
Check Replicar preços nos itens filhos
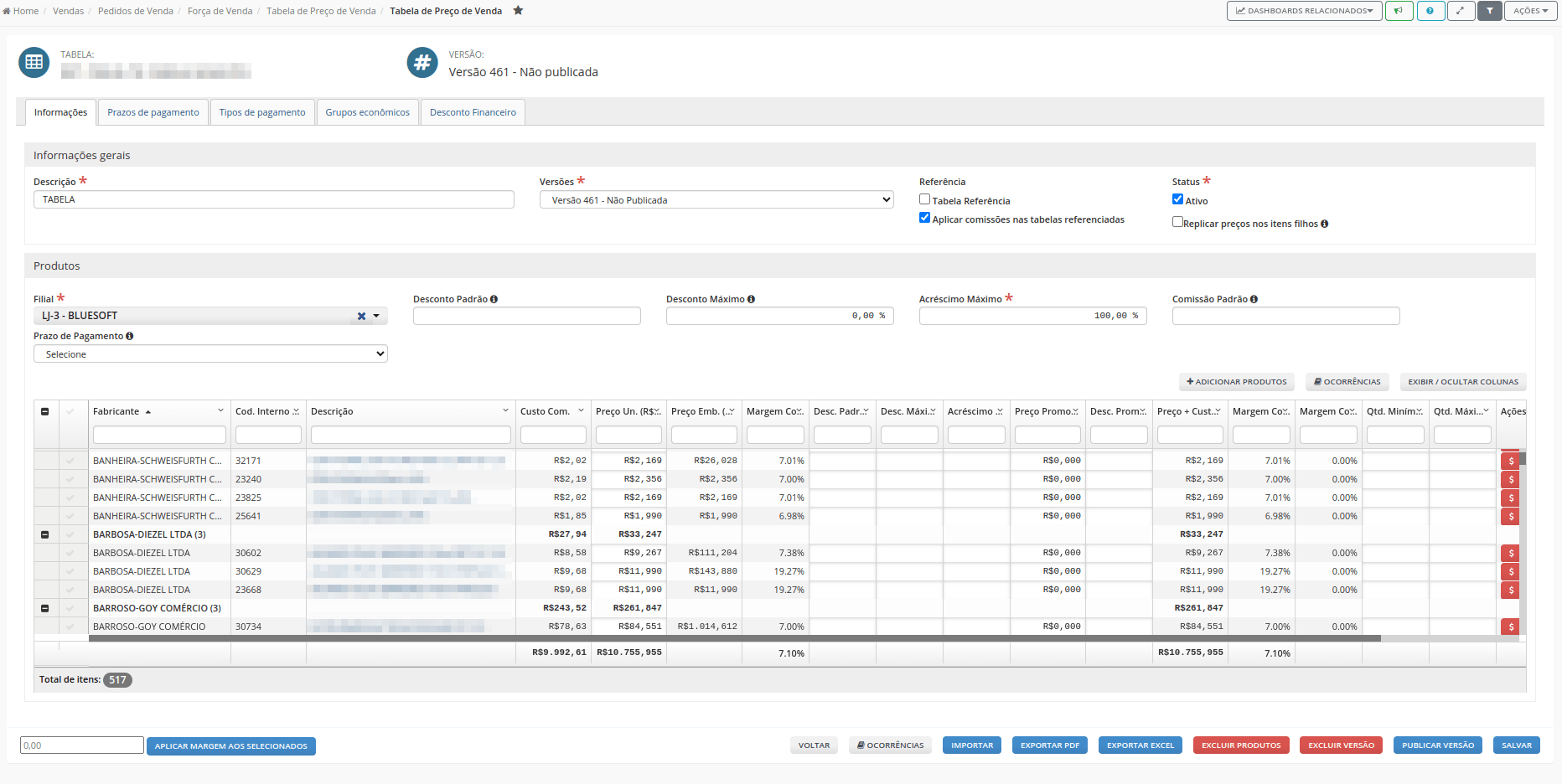pos(1177,222)
